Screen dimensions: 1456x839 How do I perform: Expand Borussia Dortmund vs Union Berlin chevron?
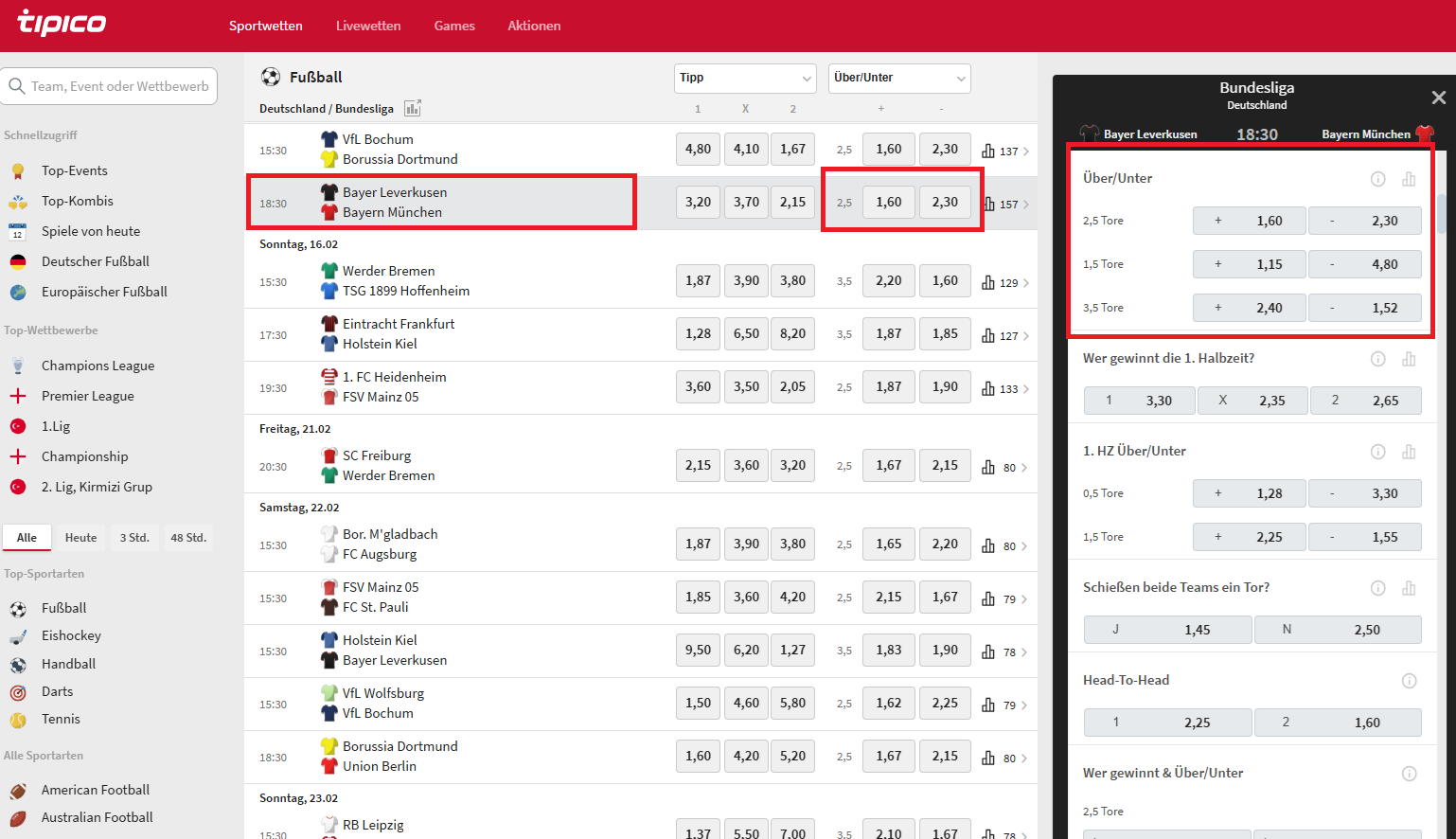pos(1026,759)
